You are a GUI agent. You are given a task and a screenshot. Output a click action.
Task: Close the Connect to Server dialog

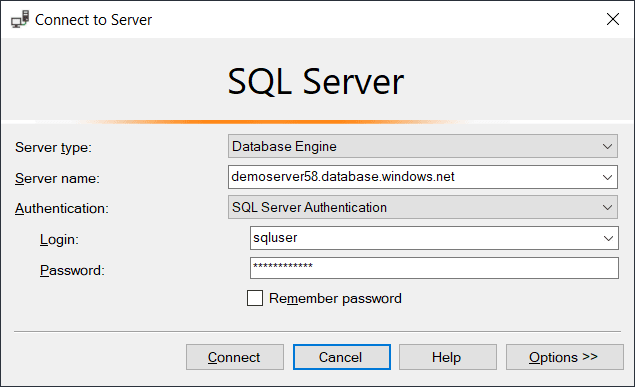coord(613,19)
